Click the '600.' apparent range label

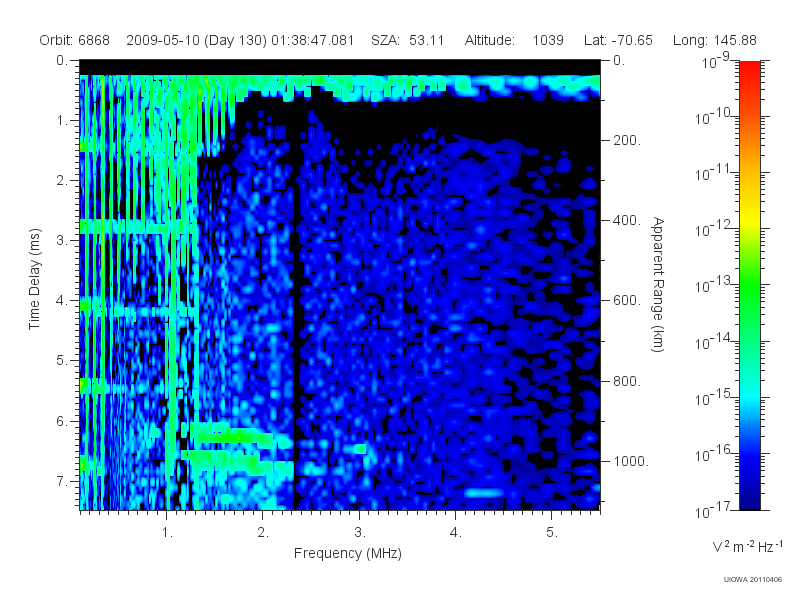pos(627,301)
